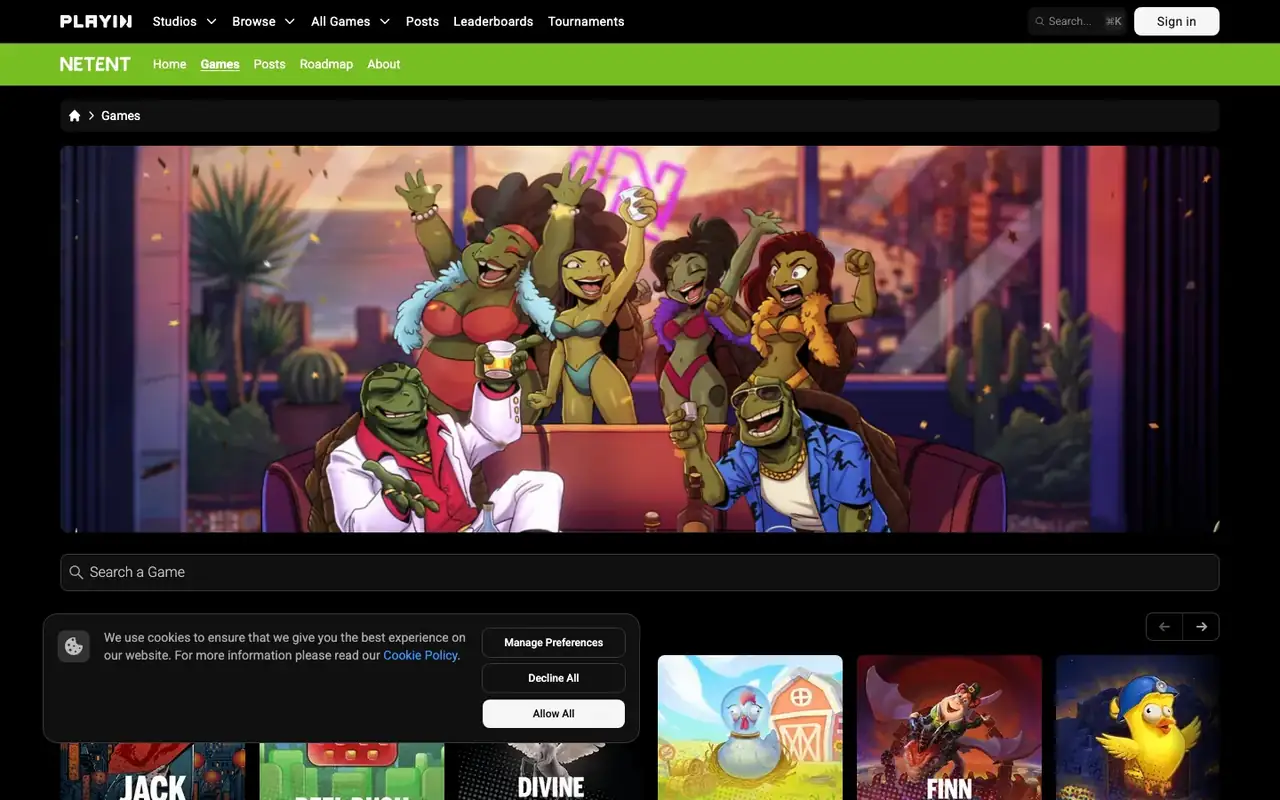
Task: Click the home breadcrumb icon
Action: pos(74,116)
